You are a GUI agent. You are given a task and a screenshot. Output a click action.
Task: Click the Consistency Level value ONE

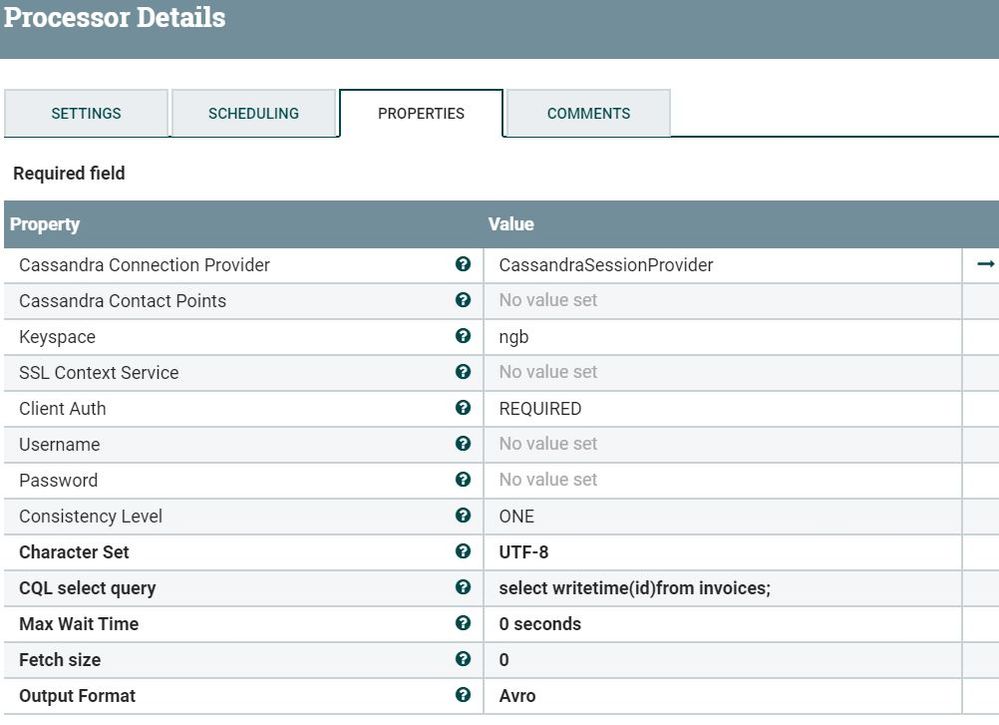click(517, 516)
